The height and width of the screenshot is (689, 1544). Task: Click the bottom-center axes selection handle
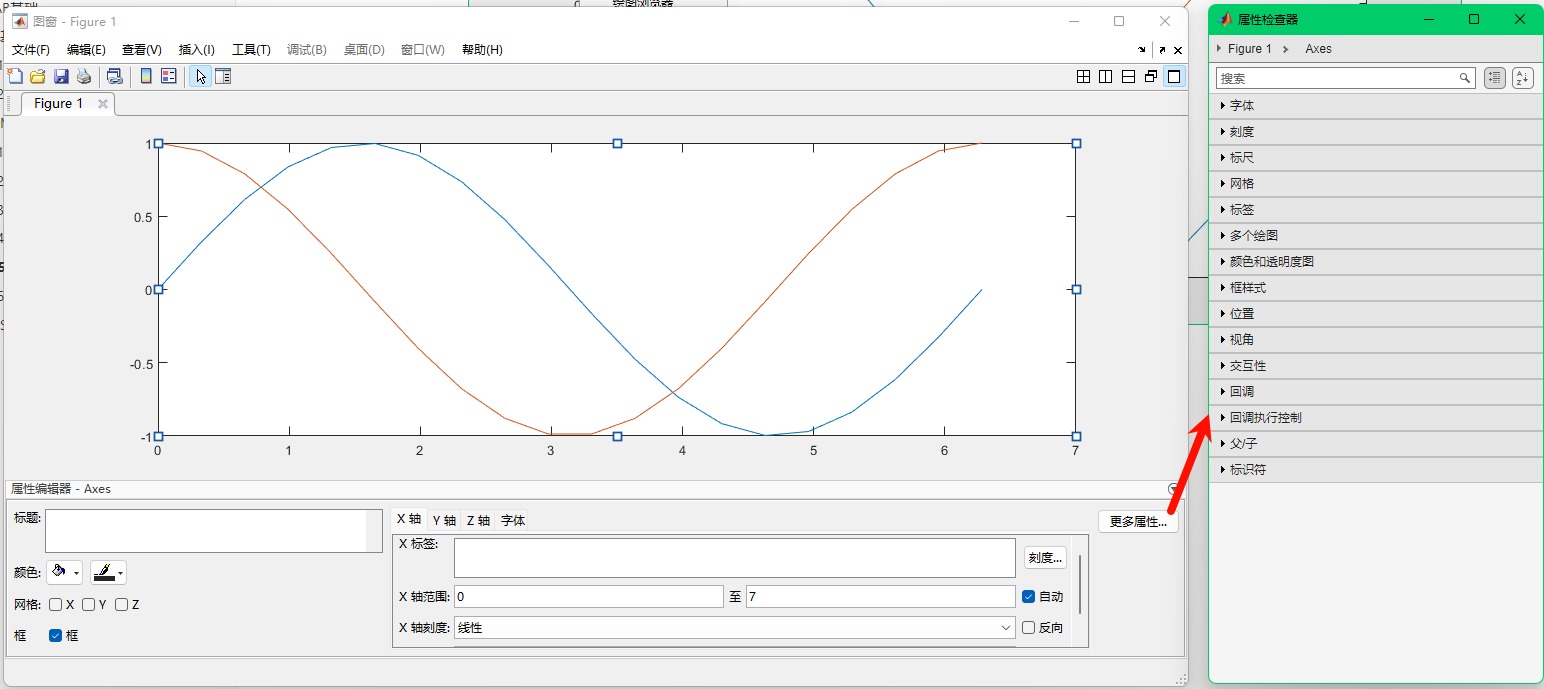(617, 436)
